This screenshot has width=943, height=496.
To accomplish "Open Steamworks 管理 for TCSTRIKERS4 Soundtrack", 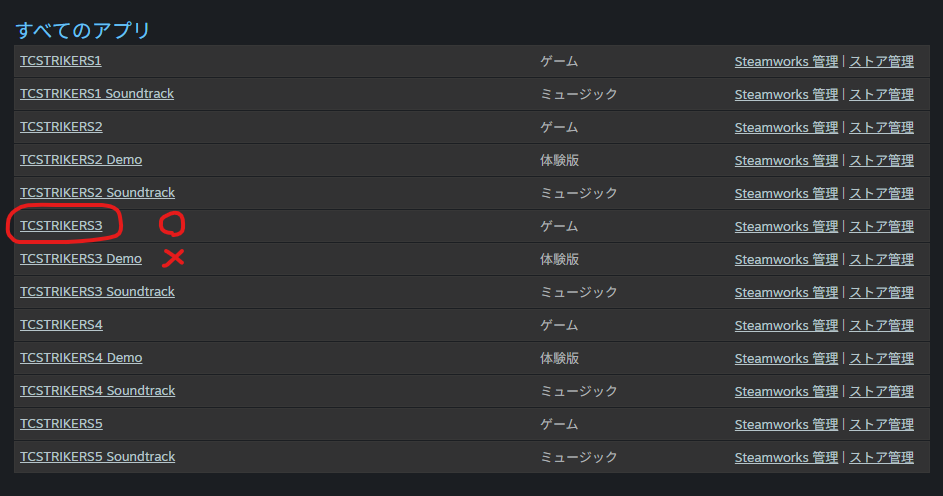I will (x=786, y=392).
